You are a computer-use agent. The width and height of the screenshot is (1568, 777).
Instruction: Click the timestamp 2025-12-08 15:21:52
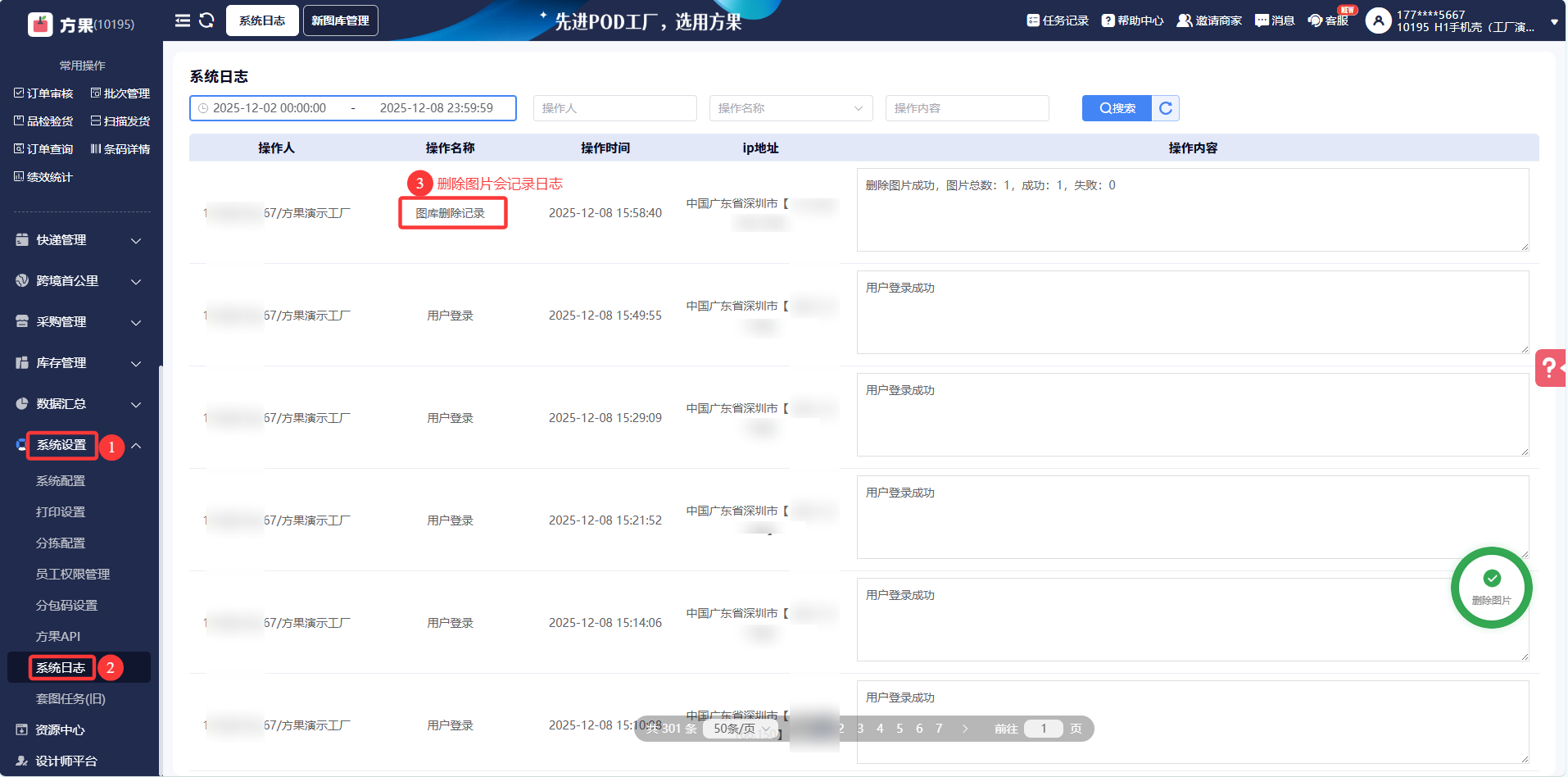tap(605, 520)
